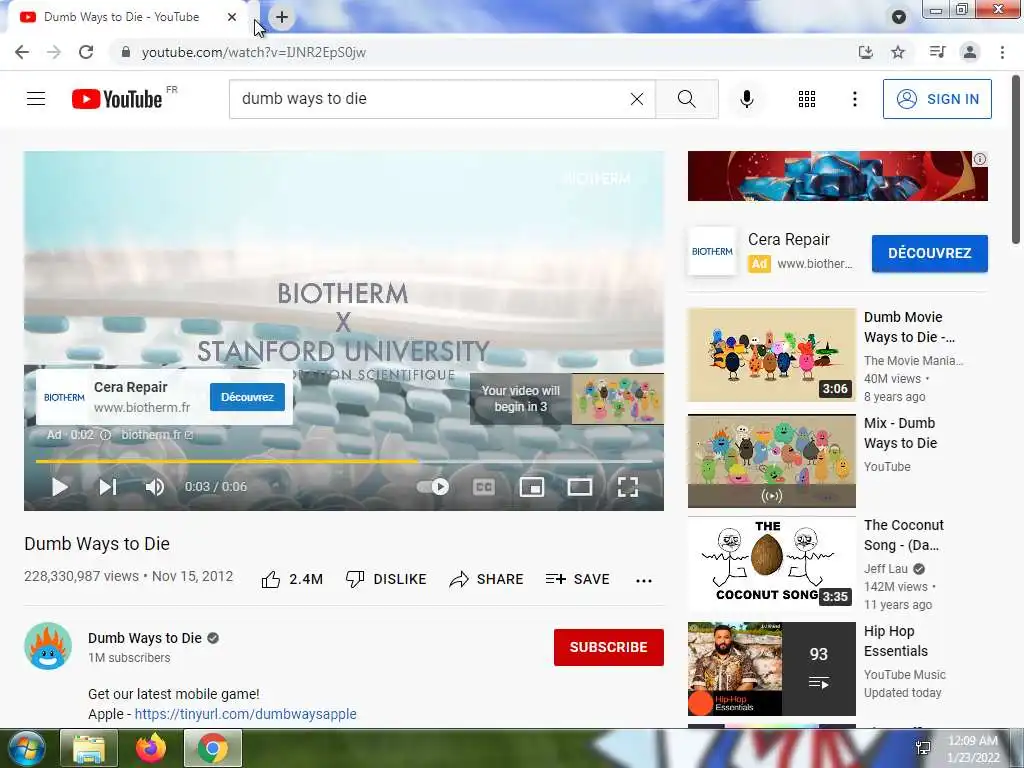
Task: Open the Biotherm banner ad image
Action: (x=837, y=176)
